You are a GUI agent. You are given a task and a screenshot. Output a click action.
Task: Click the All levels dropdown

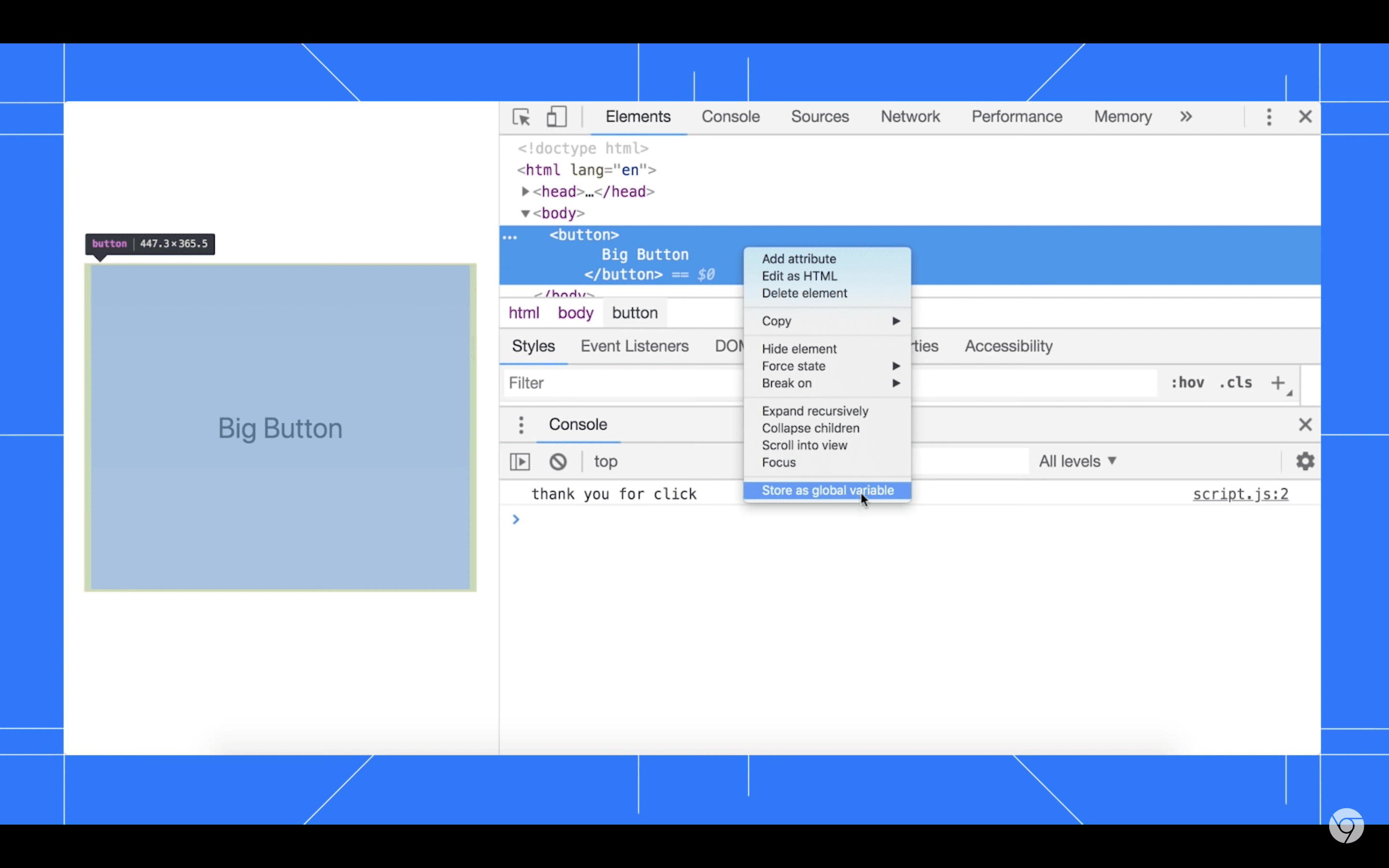(1078, 461)
